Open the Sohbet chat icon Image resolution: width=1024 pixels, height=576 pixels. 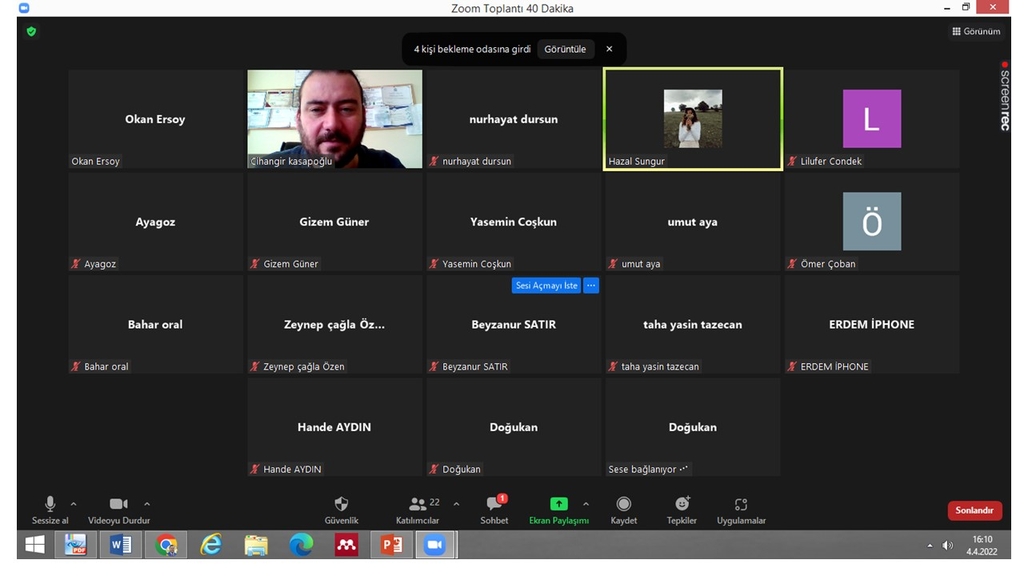[494, 505]
